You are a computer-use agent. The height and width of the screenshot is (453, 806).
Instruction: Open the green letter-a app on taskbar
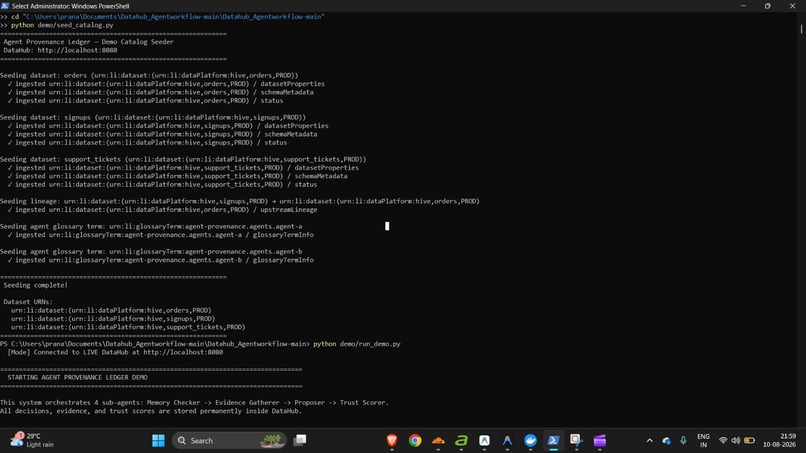[x=461, y=441]
